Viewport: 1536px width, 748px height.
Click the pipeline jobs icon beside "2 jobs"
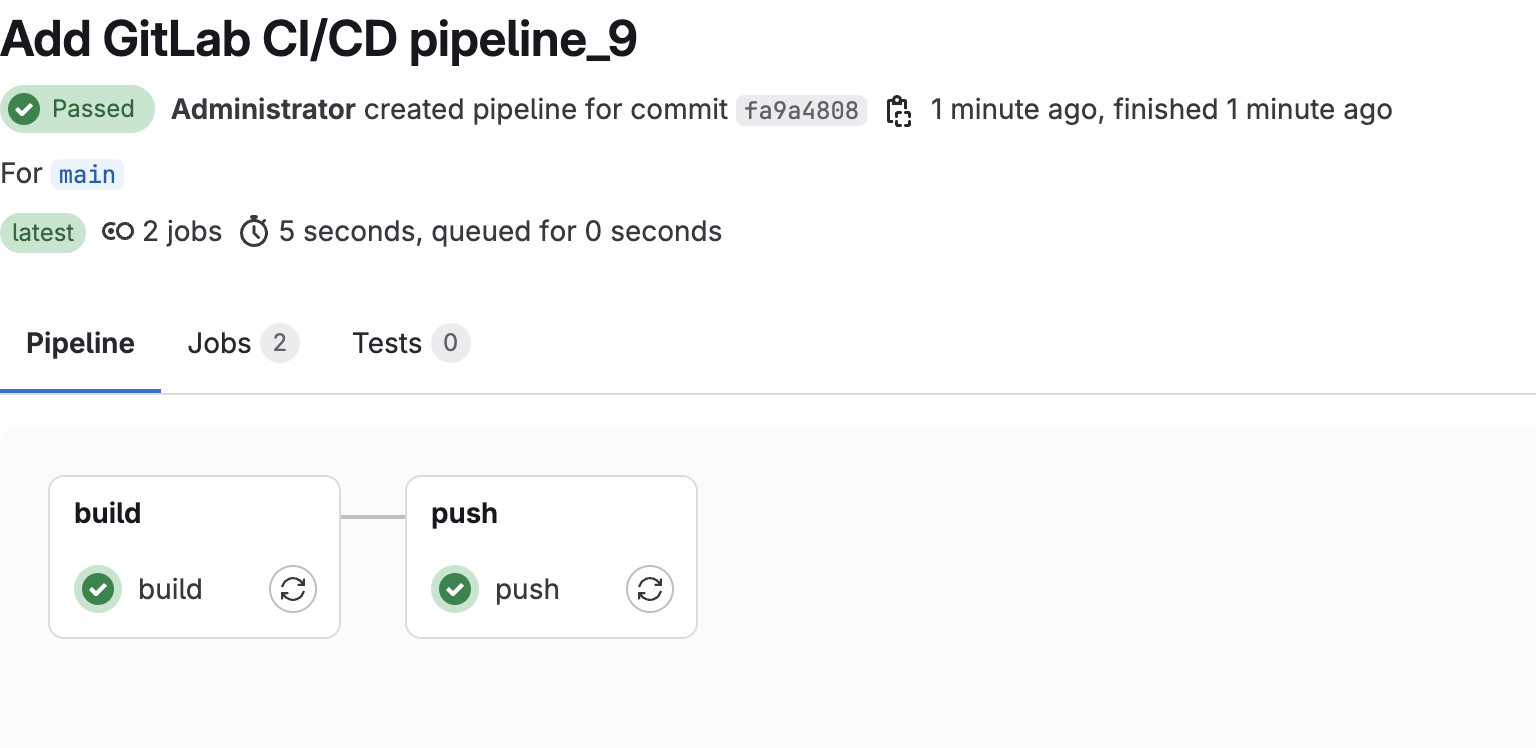click(118, 232)
